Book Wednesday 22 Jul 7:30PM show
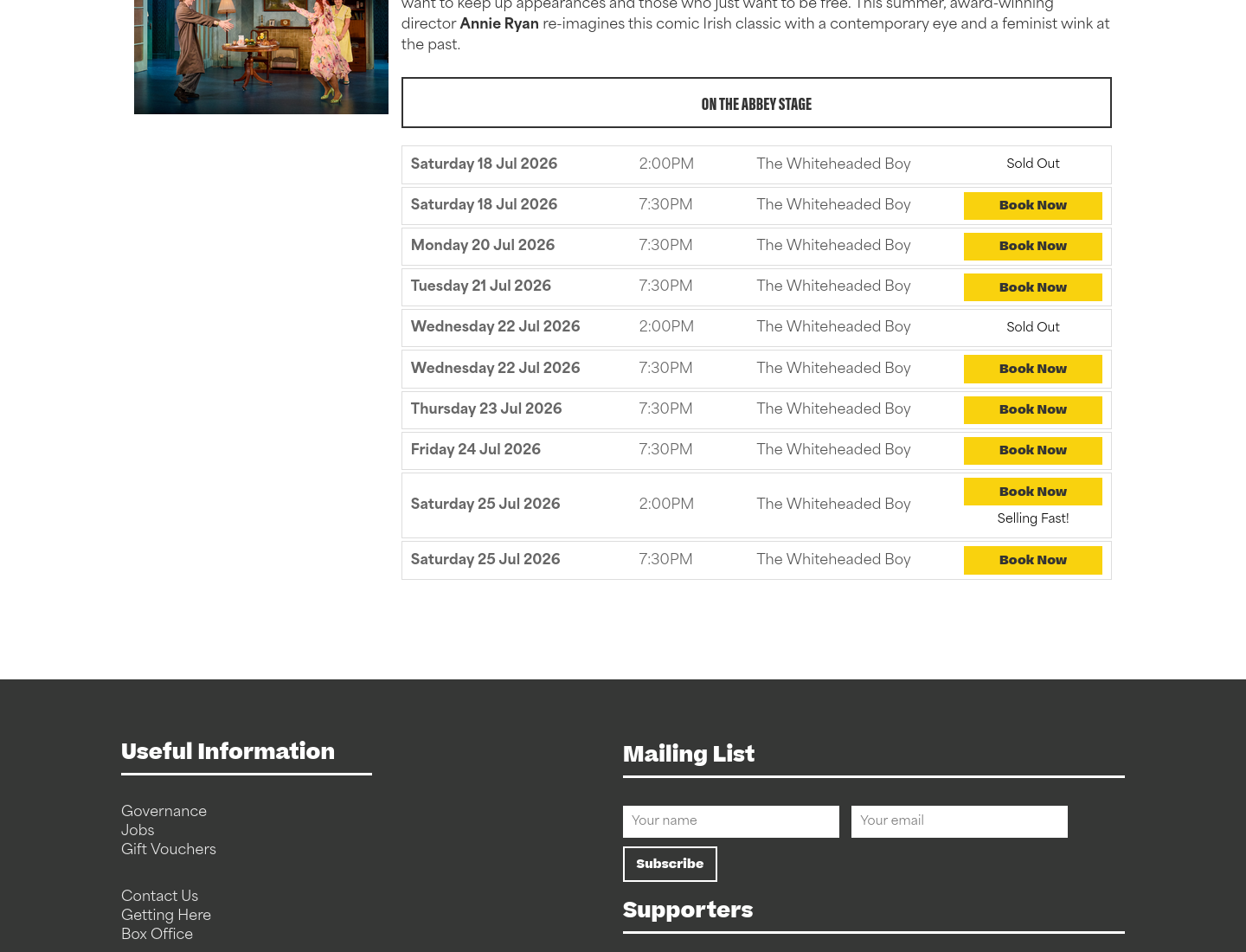The height and width of the screenshot is (952, 1246). 1032,369
